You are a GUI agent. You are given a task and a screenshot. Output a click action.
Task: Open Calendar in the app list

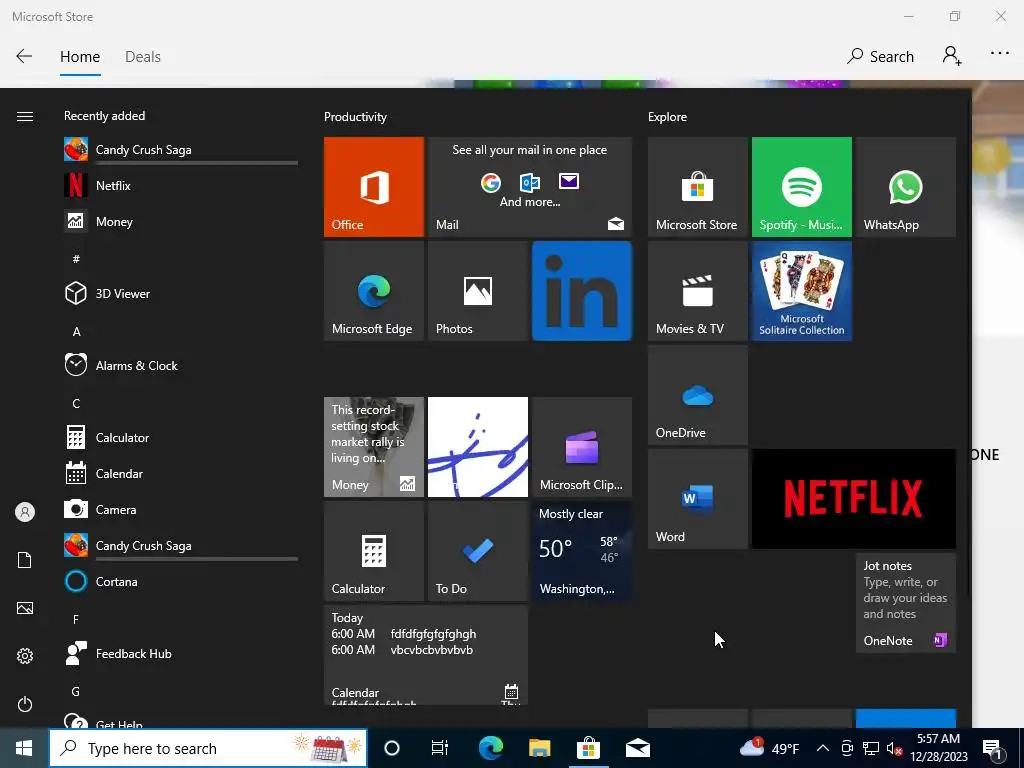point(181,473)
